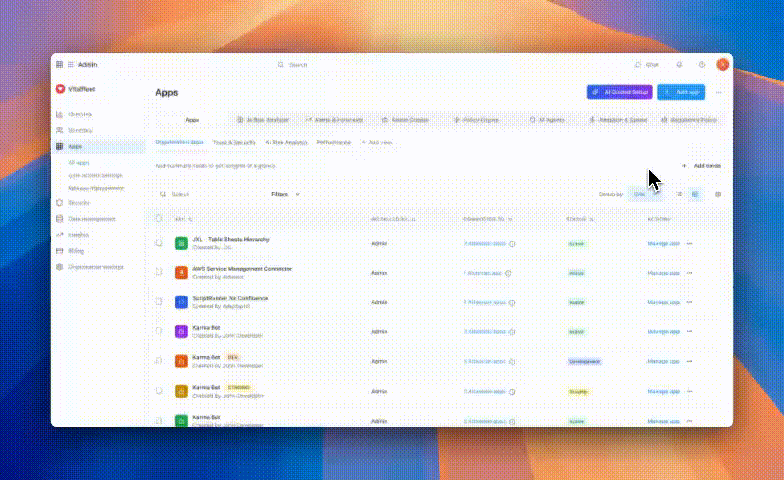Screen dimensions: 784x480
Task: Switch to the AI Agents tab
Action: tap(547, 120)
